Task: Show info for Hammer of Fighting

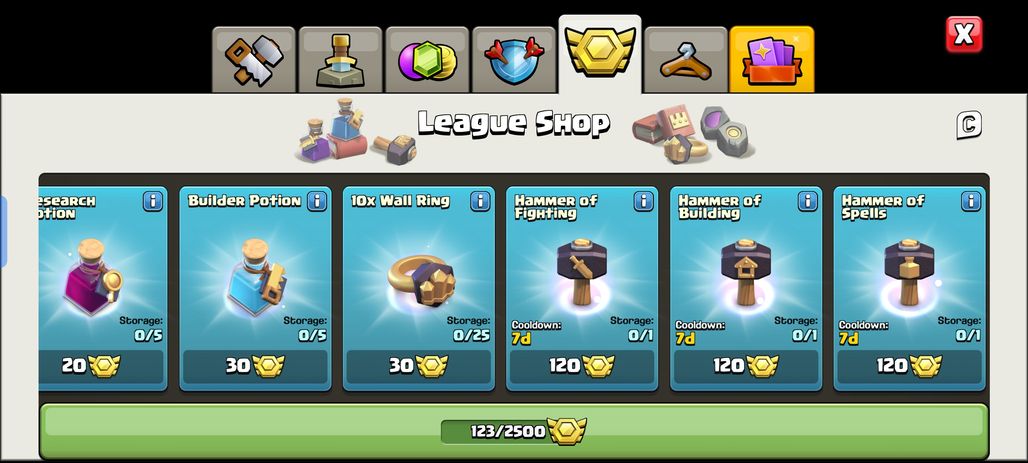Action: pos(644,201)
